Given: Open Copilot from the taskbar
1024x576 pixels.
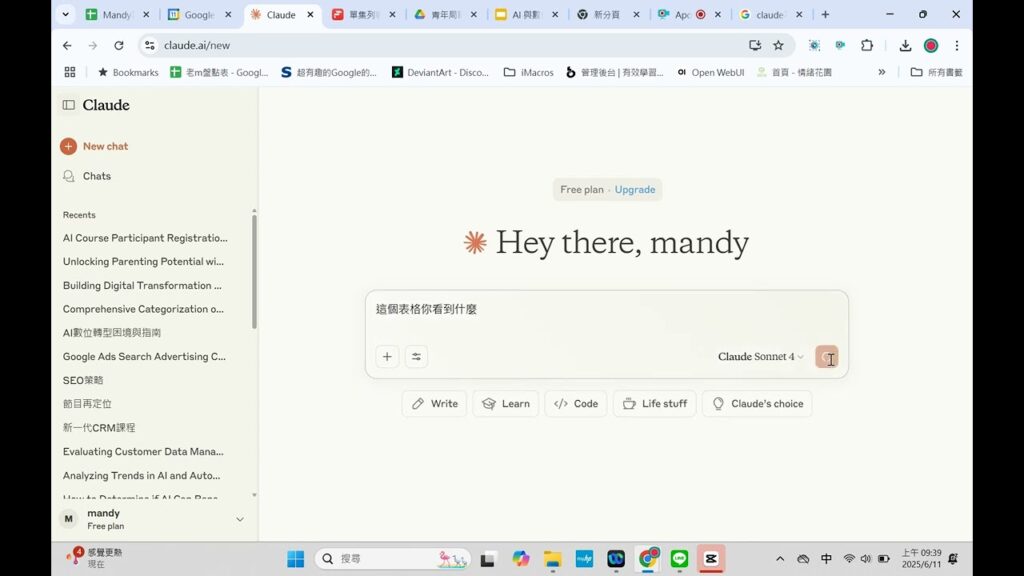Looking at the screenshot, I should 520,559.
